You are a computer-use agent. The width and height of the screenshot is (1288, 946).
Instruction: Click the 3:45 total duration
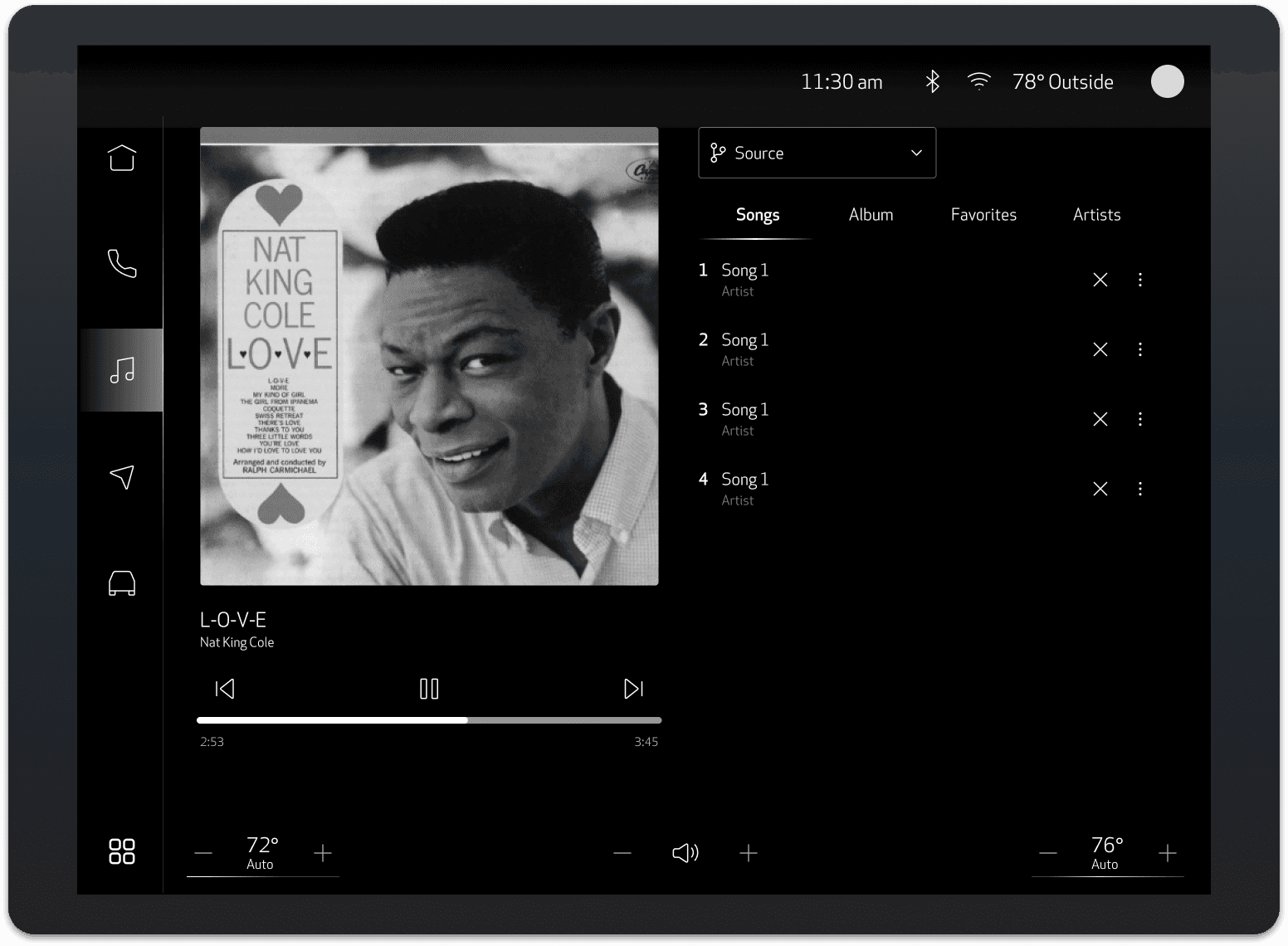click(x=646, y=742)
